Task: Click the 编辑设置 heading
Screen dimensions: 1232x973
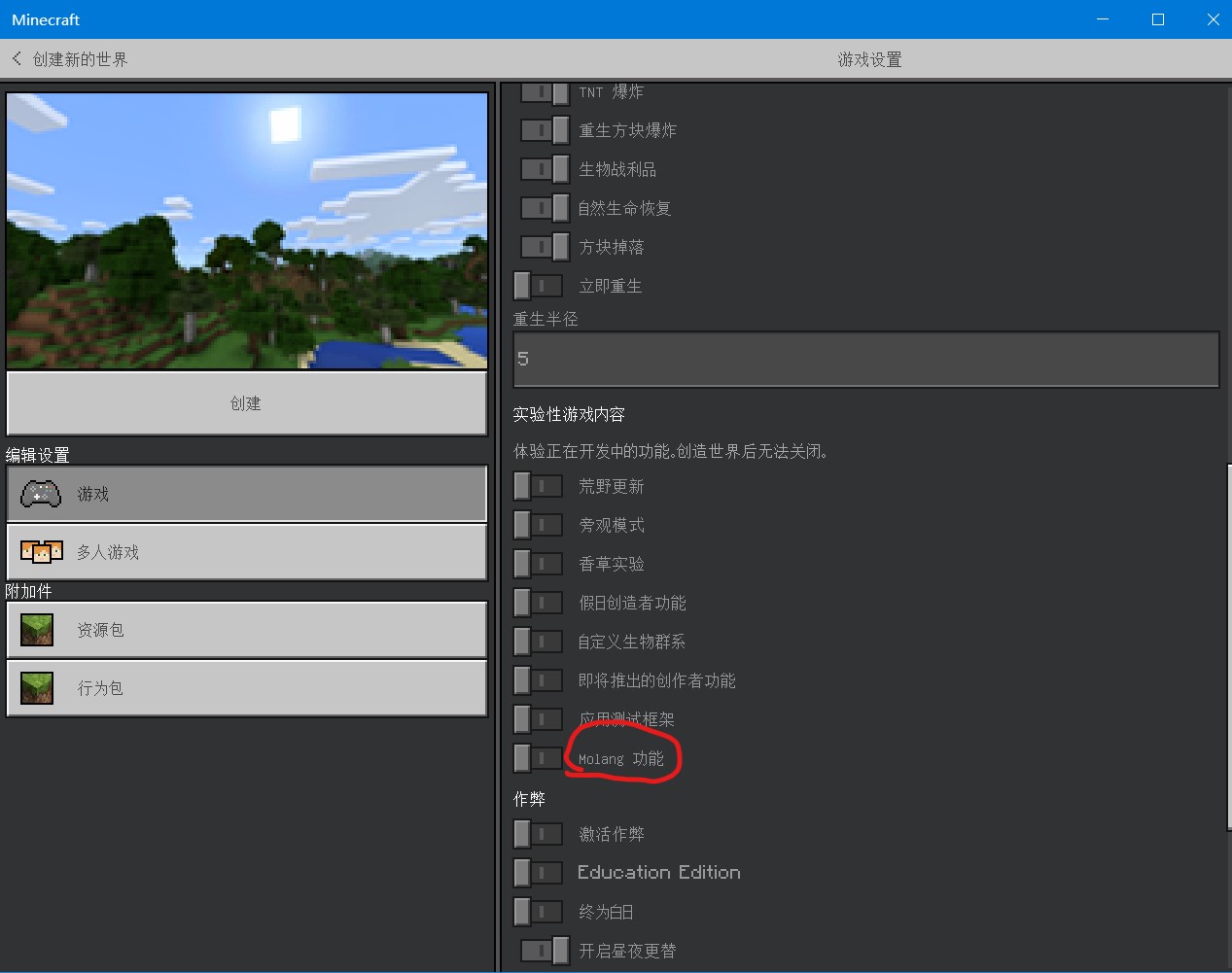Action: (38, 455)
